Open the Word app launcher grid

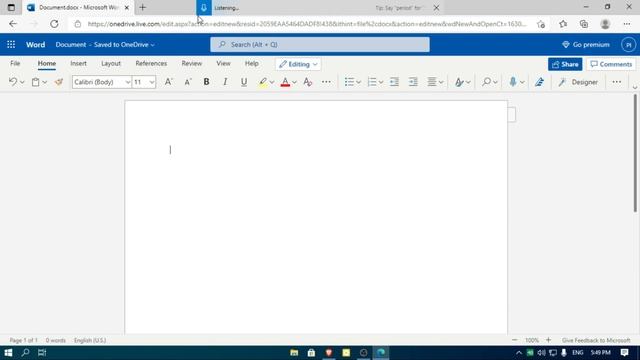pyautogui.click(x=11, y=44)
